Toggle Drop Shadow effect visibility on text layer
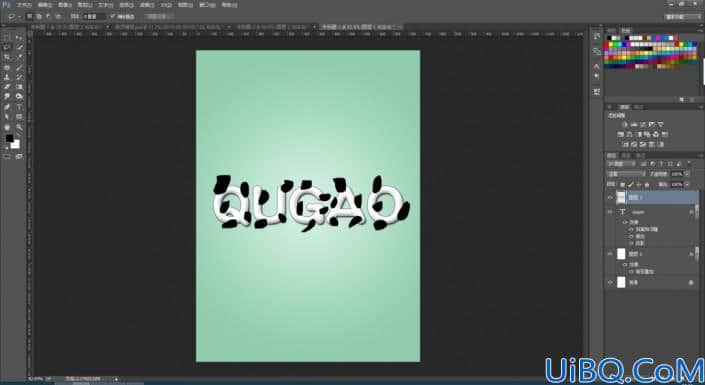 632,243
